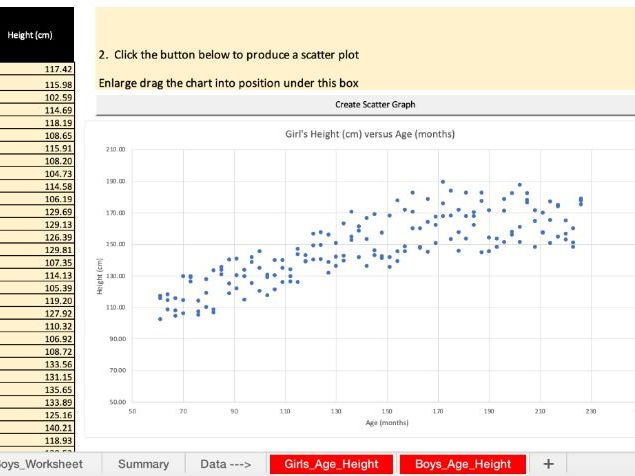Image resolution: width=635 pixels, height=476 pixels.
Task: Open the Girls_Age_Height sheet tab
Action: pyautogui.click(x=331, y=464)
